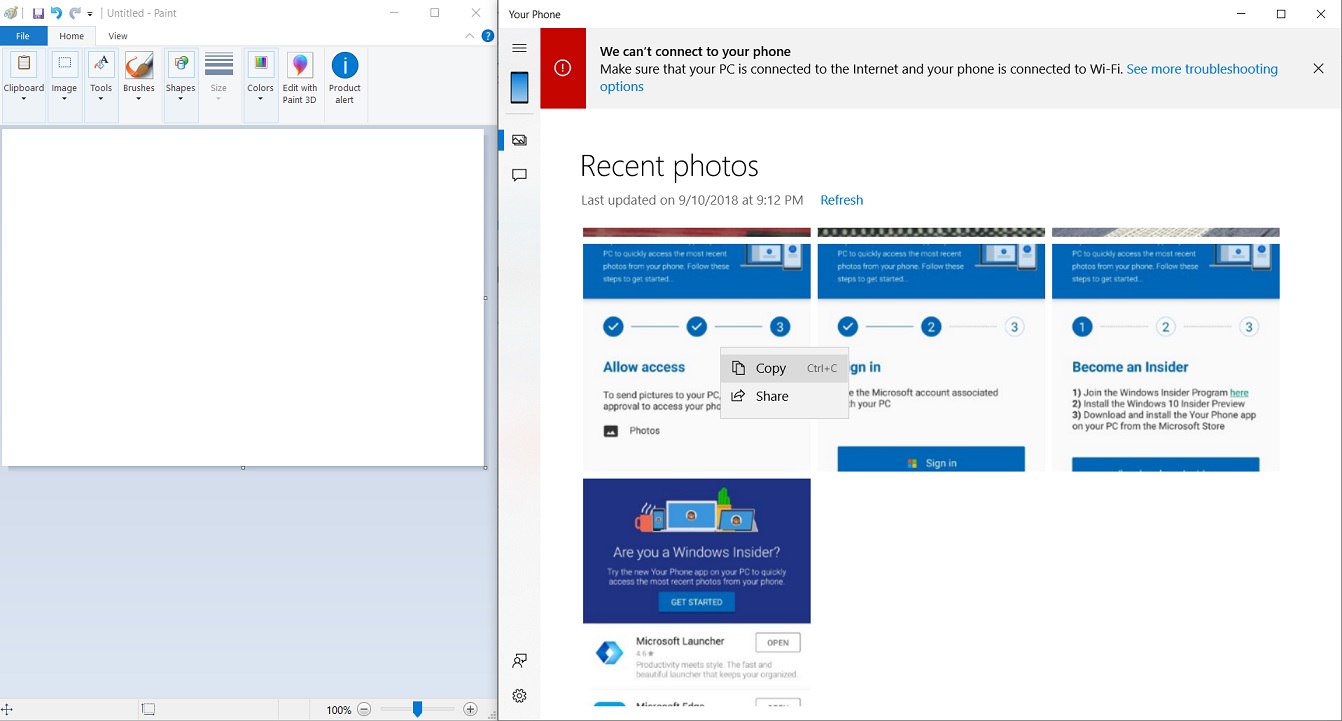
Task: Click the Windows Insider photo thumbnail
Action: [696, 550]
